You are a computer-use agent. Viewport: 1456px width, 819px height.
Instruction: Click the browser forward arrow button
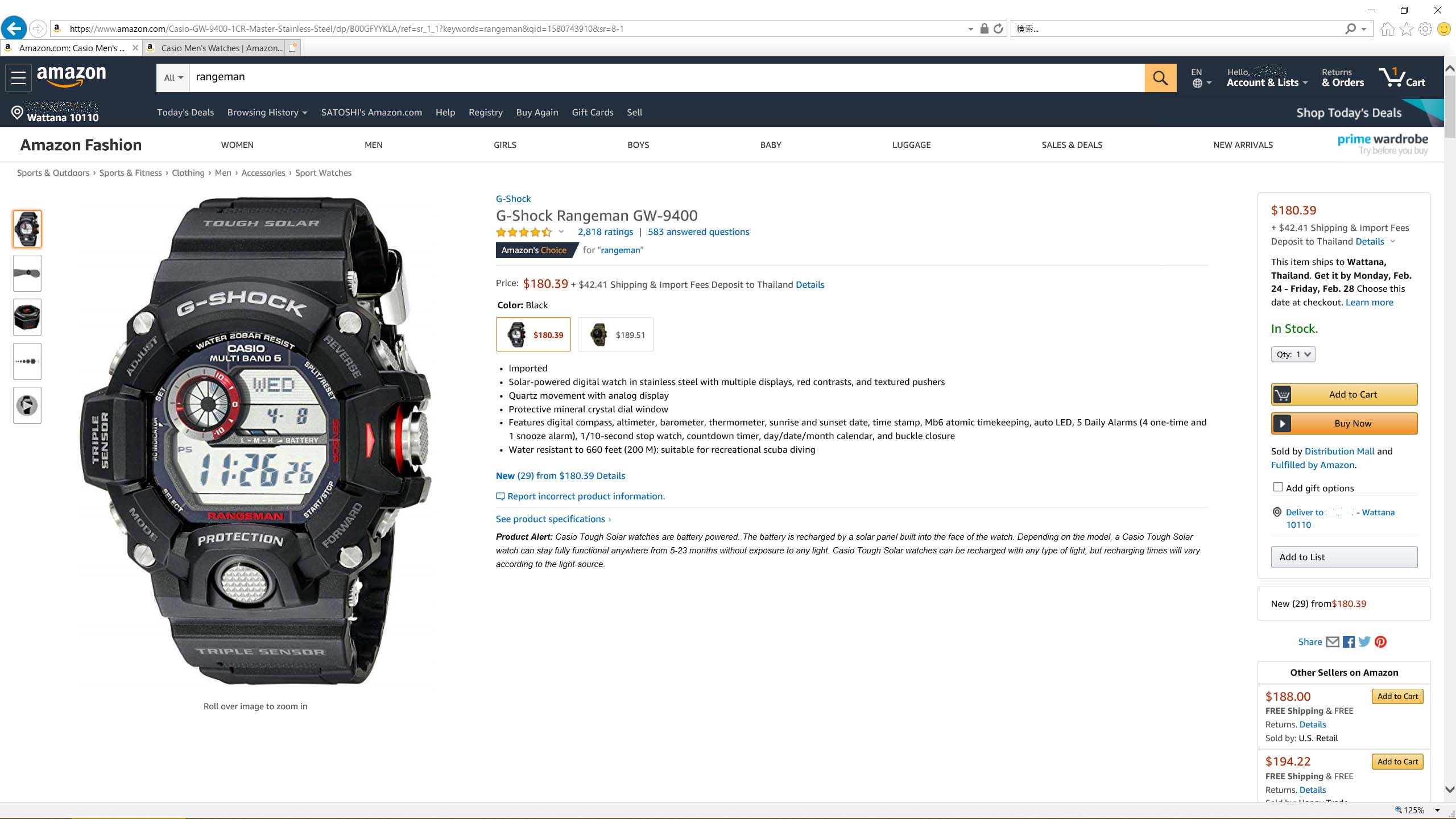pos(38,28)
